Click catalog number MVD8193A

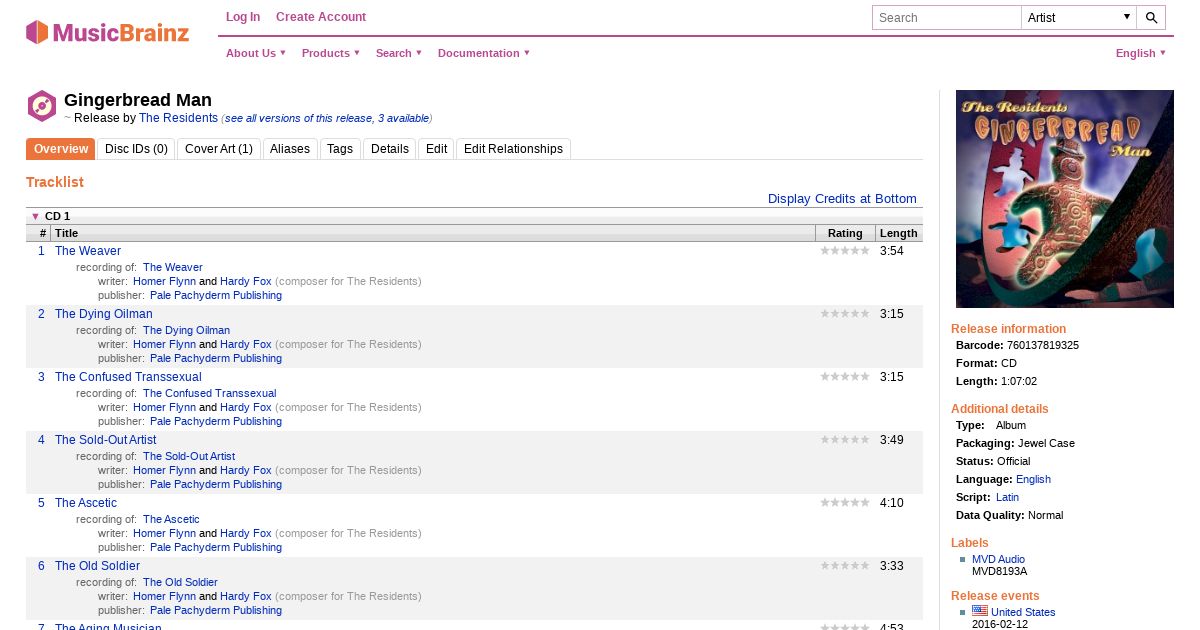pos(999,572)
